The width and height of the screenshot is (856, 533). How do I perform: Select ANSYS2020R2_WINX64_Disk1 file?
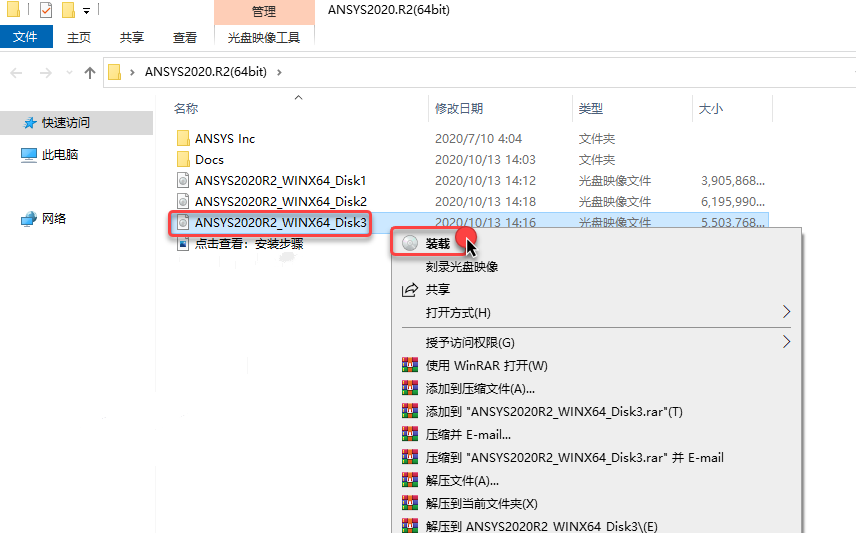pyautogui.click(x=281, y=181)
